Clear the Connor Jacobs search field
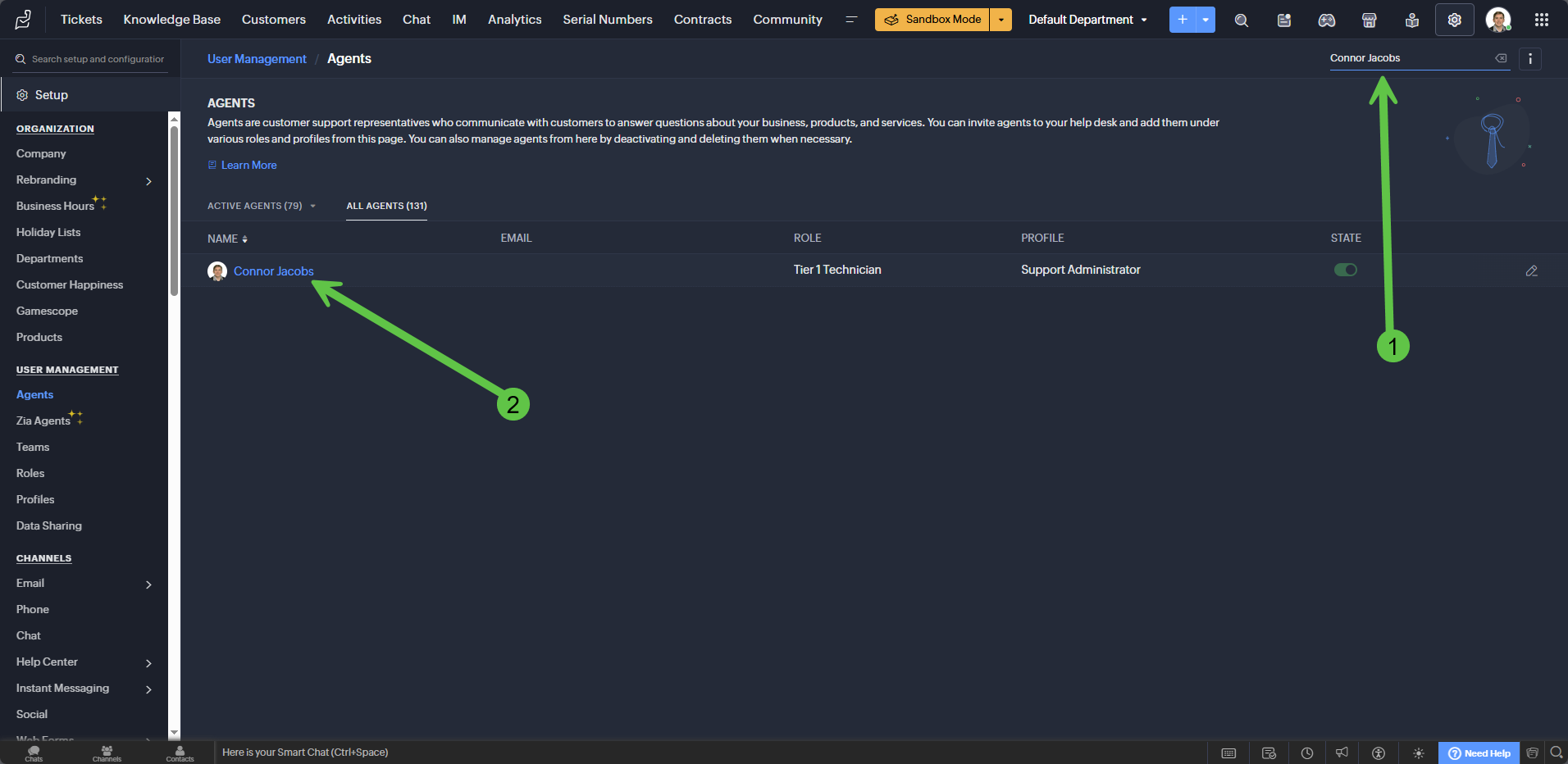Screen dimensions: 1568x764 click(1501, 58)
